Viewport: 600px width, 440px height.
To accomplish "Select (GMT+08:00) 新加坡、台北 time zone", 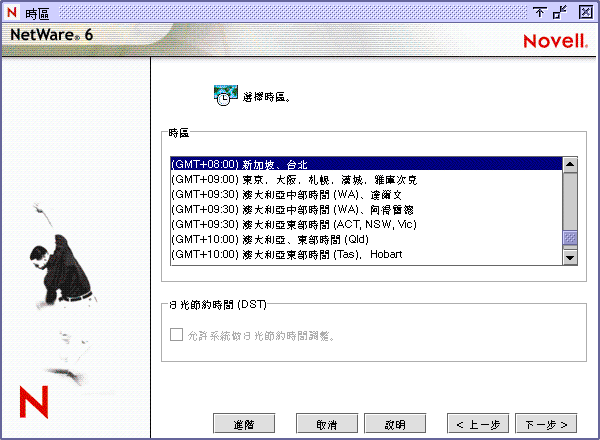I will (x=367, y=165).
